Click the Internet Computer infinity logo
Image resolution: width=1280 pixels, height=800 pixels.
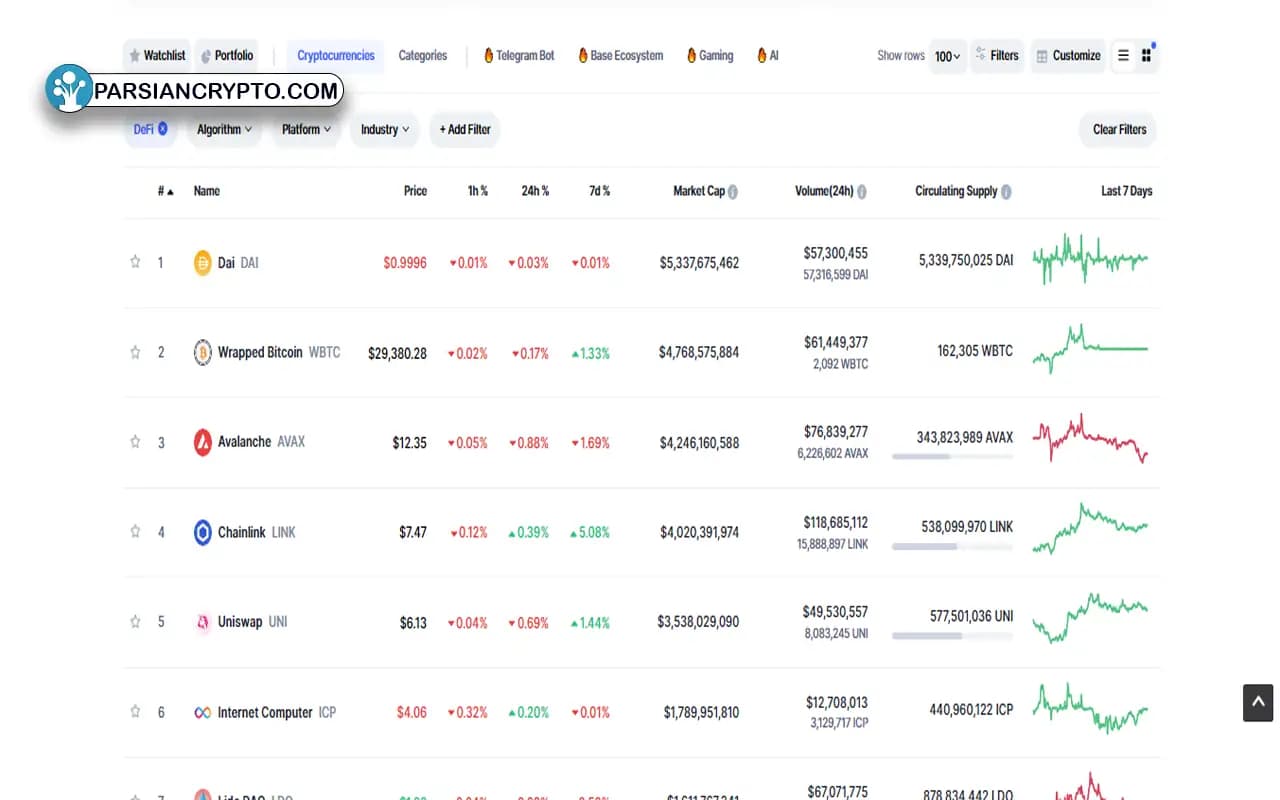[x=202, y=712]
